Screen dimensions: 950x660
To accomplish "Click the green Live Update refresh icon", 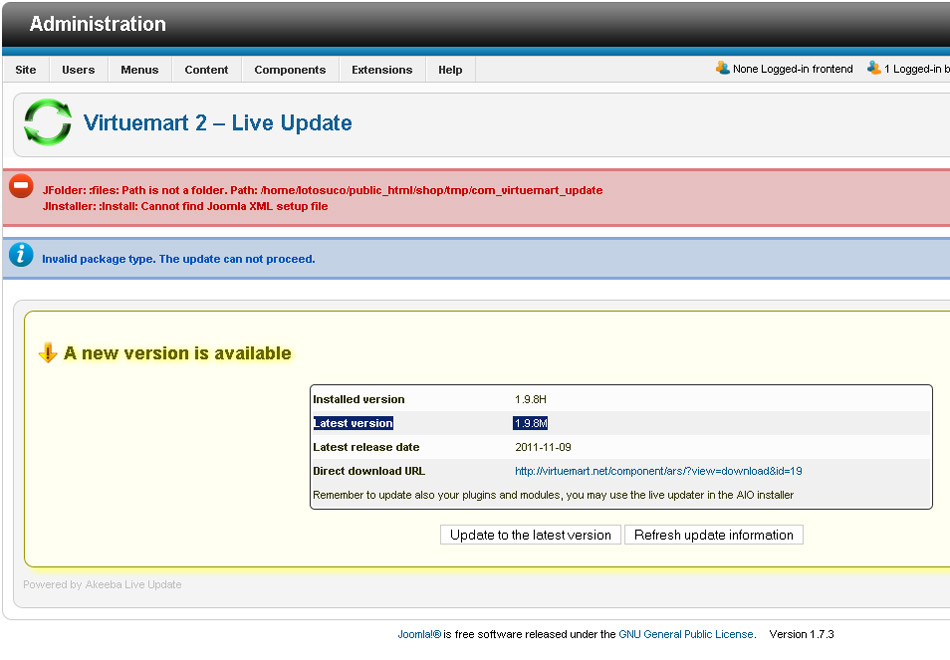I will point(48,122).
